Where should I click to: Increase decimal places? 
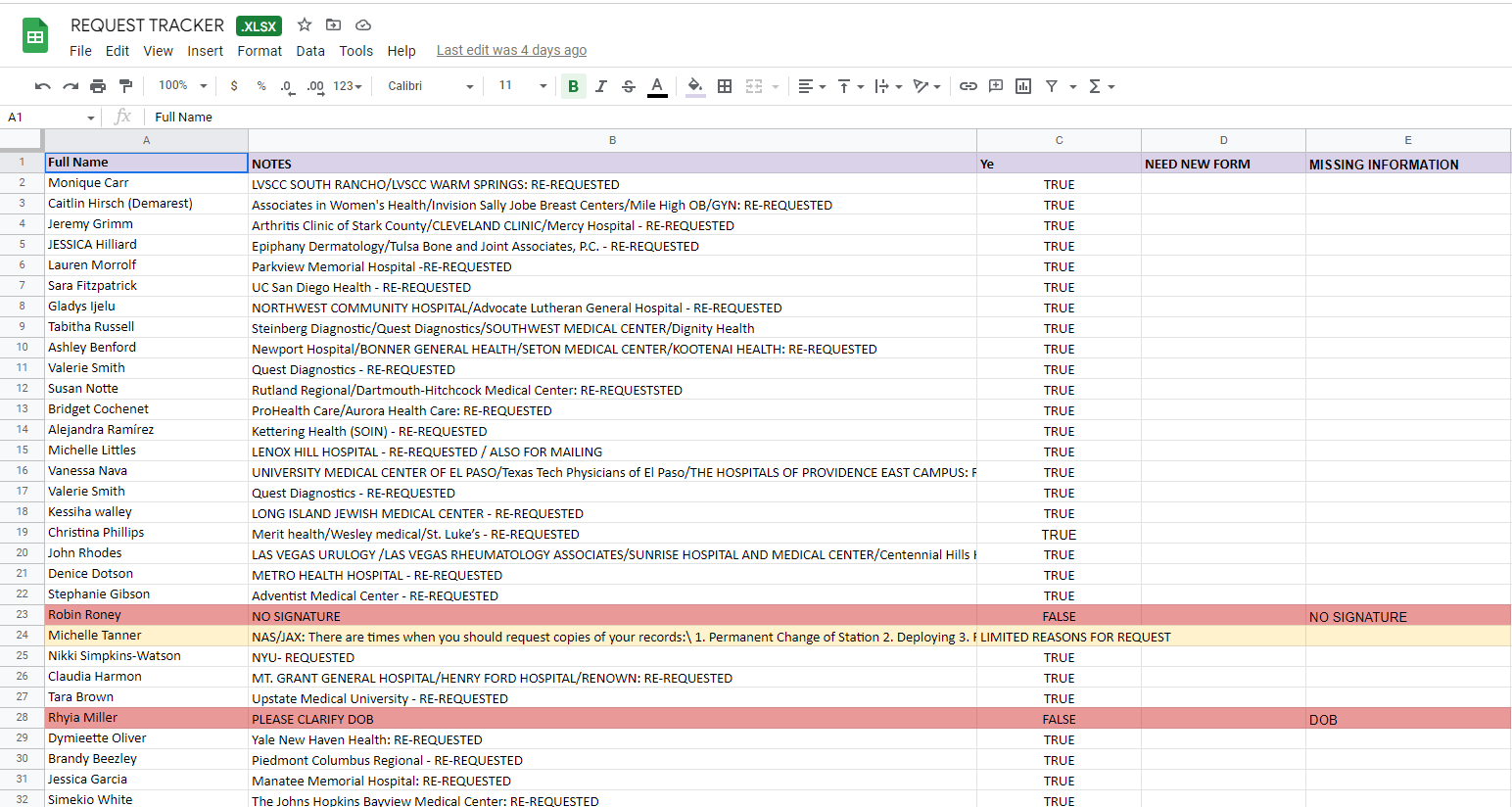pos(315,86)
